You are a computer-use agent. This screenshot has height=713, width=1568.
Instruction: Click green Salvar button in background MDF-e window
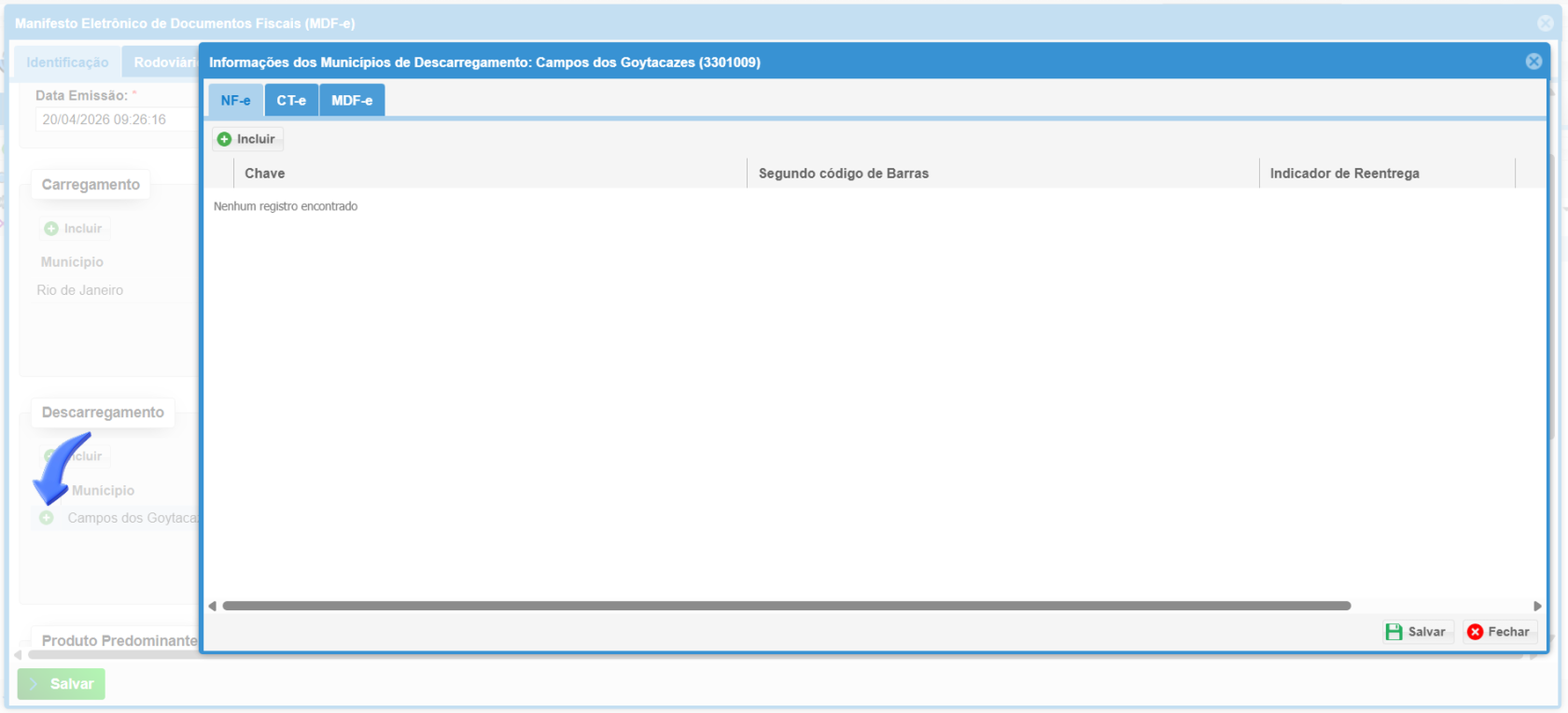point(62,684)
